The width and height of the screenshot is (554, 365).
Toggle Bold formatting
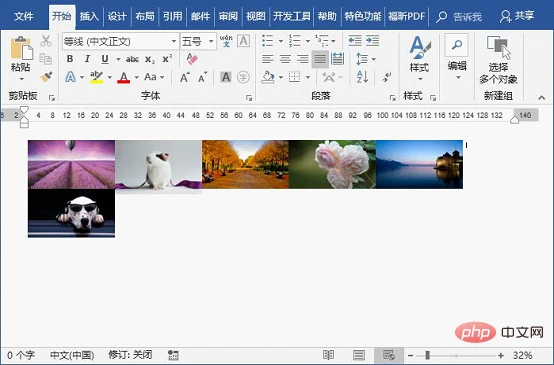pos(70,59)
